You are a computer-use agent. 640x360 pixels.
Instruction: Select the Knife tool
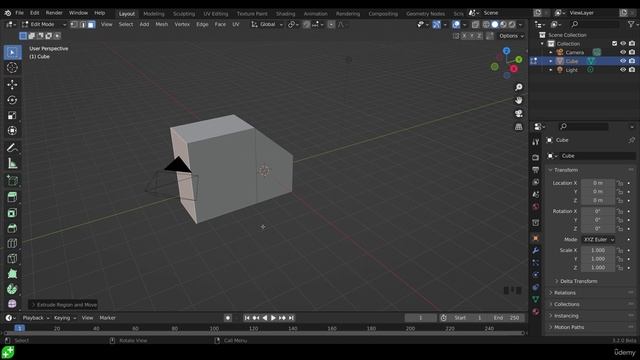12,258
